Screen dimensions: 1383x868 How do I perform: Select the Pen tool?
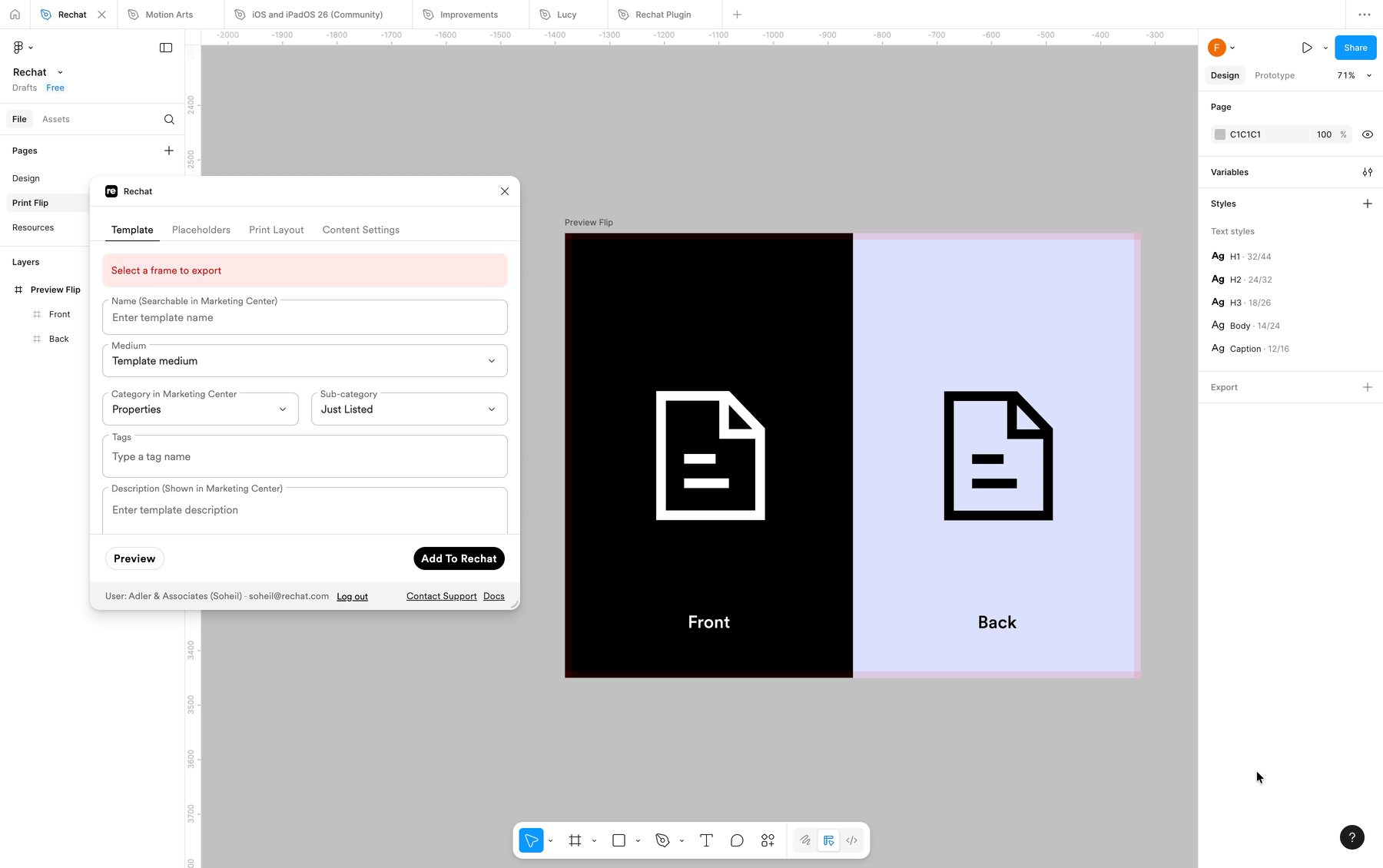(x=662, y=840)
